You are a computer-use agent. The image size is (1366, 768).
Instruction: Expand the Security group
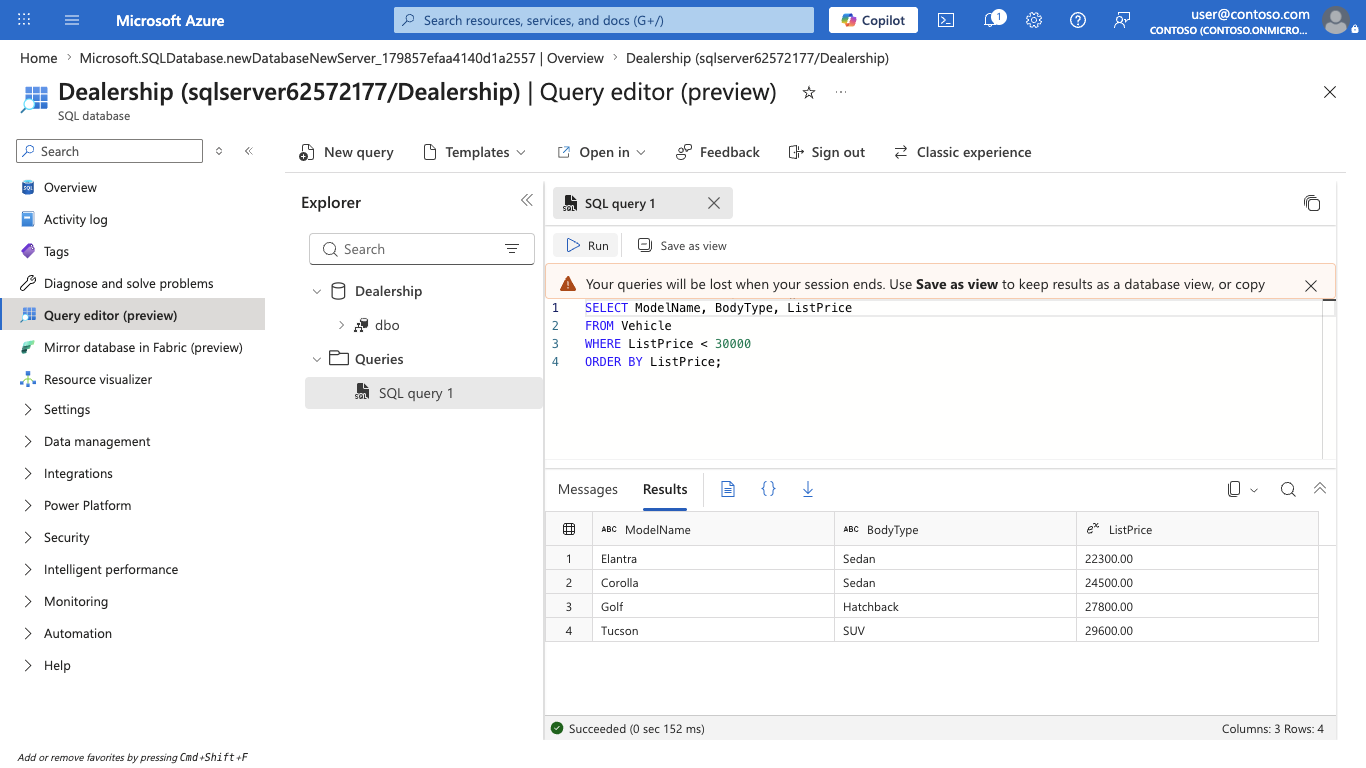point(28,537)
